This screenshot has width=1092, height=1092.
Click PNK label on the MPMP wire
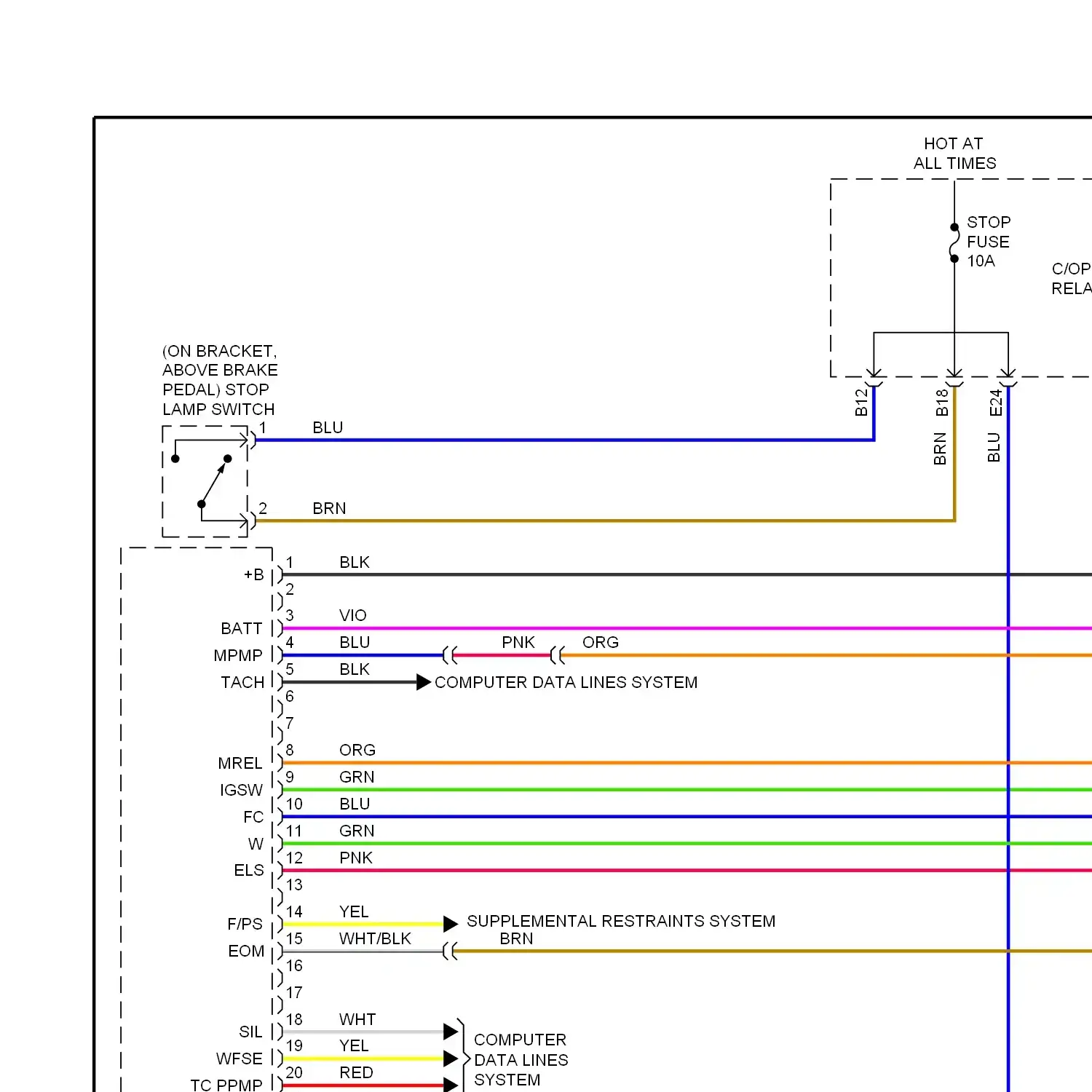[518, 642]
